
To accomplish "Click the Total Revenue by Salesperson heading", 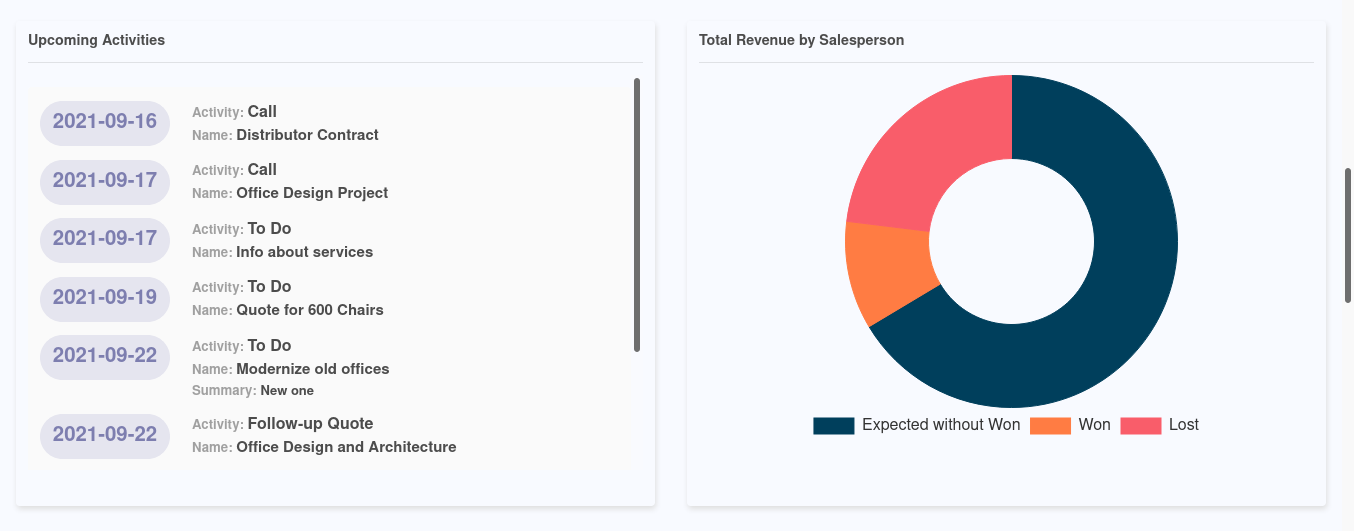I will tap(801, 41).
